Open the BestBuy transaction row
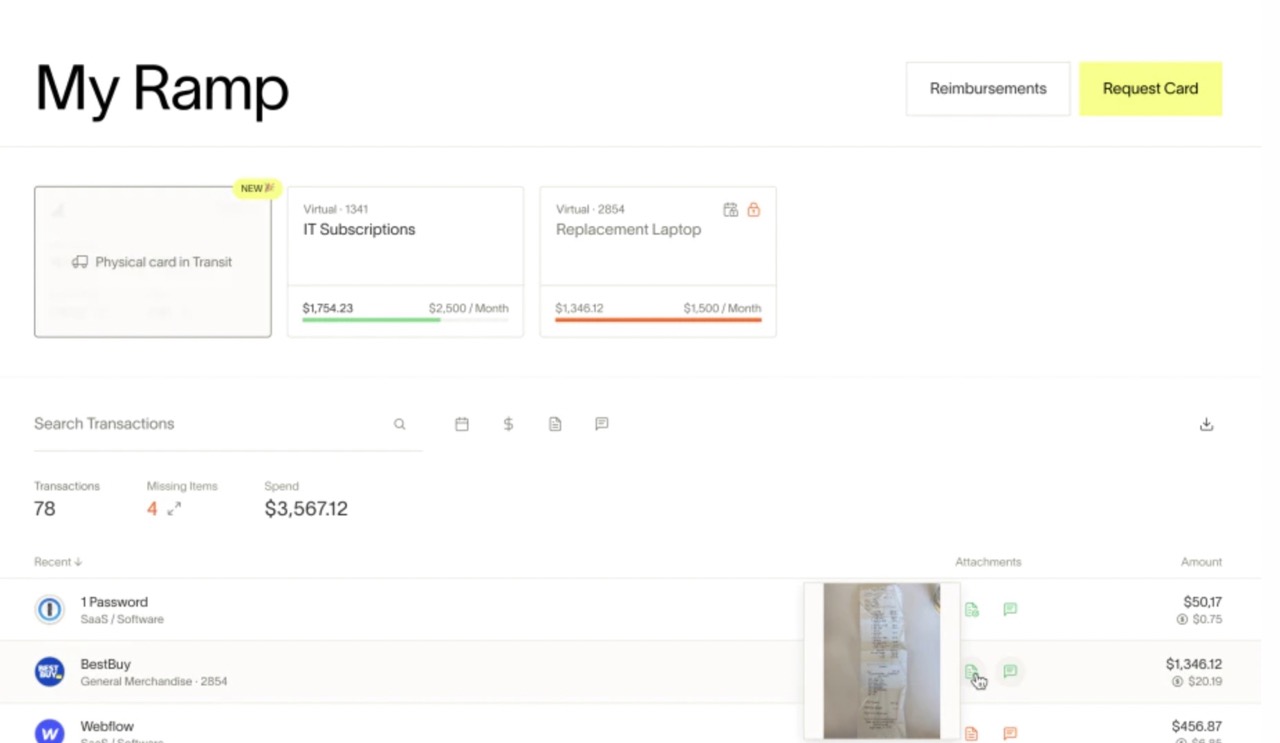 coord(630,672)
